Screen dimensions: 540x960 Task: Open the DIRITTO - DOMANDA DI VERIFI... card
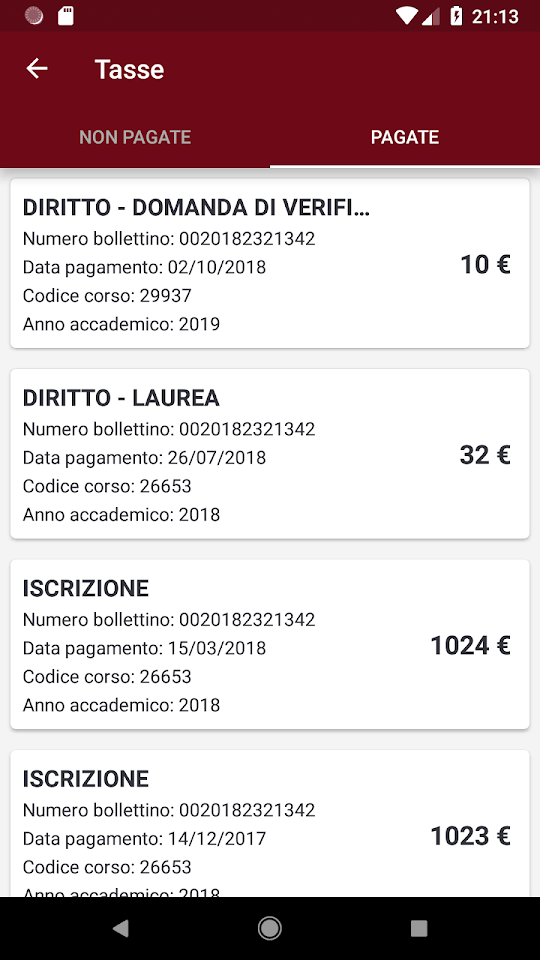(270, 263)
